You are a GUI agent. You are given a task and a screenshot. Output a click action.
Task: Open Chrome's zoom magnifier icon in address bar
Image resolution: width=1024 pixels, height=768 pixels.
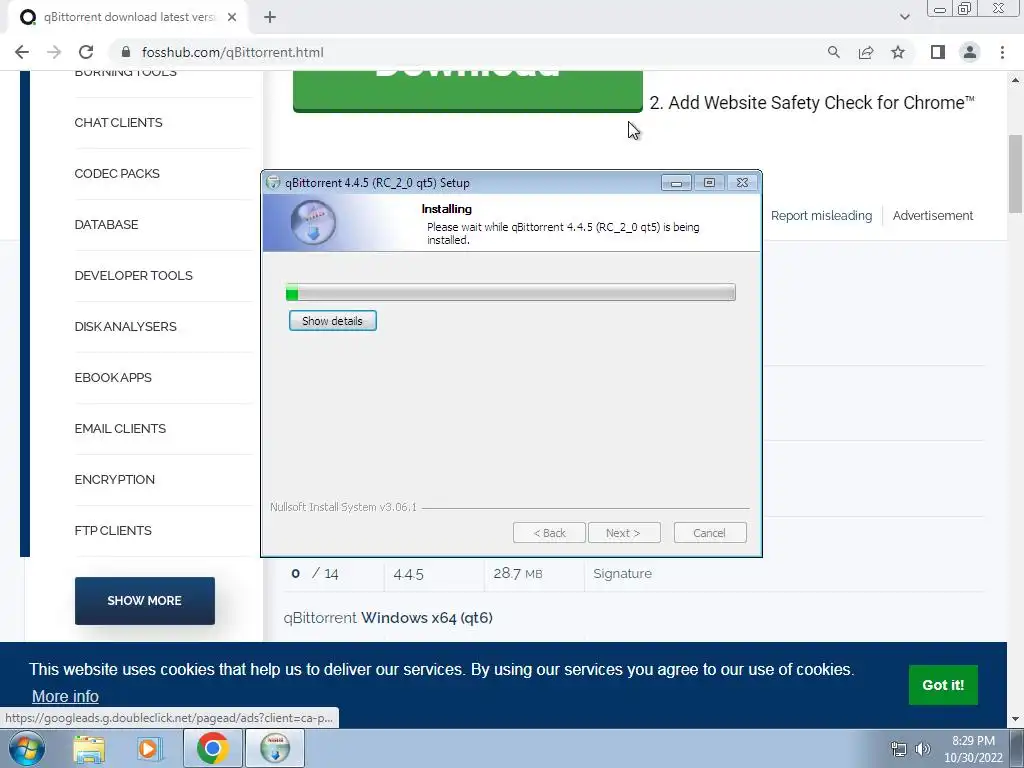pos(833,52)
